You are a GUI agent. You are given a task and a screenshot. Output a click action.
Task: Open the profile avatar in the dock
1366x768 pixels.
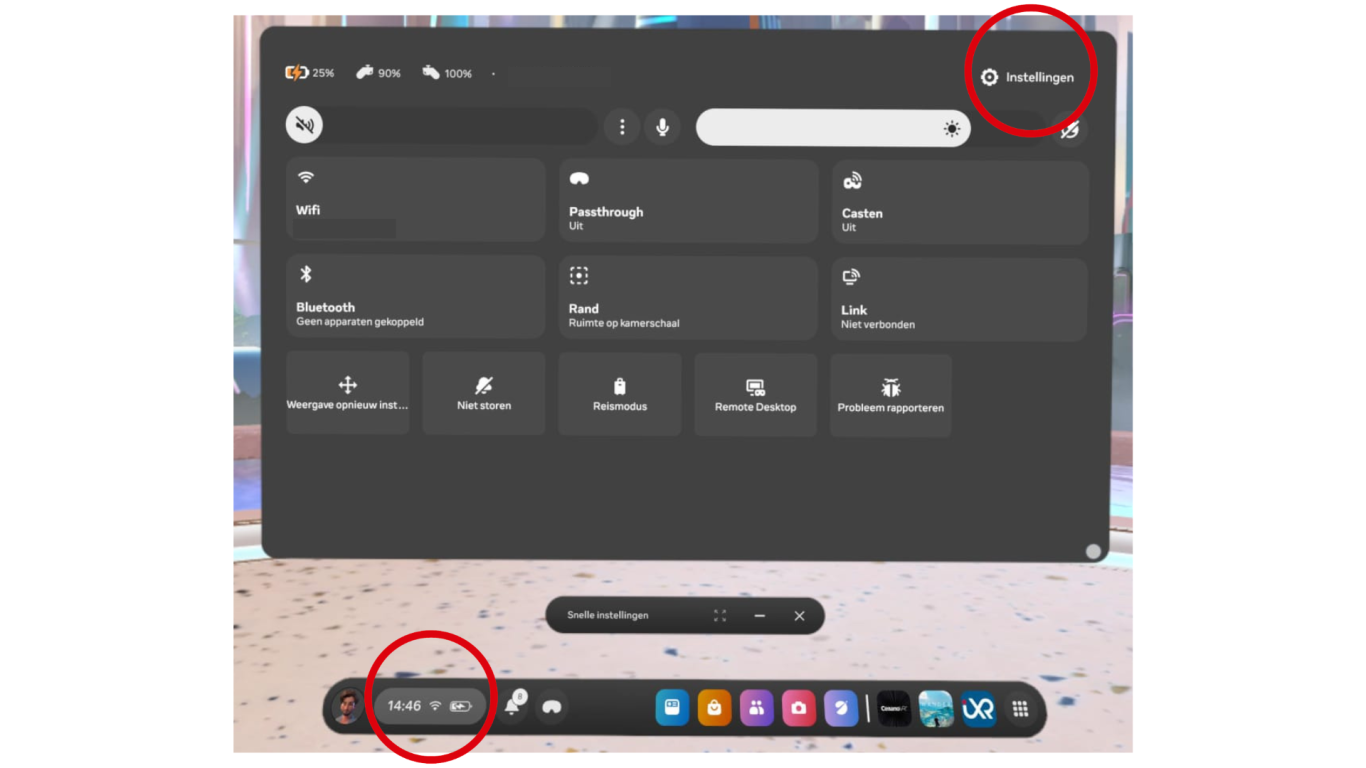pos(348,707)
